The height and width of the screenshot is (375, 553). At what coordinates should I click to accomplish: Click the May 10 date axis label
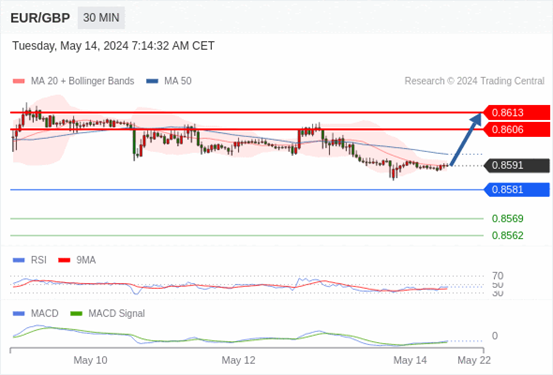tap(90, 360)
